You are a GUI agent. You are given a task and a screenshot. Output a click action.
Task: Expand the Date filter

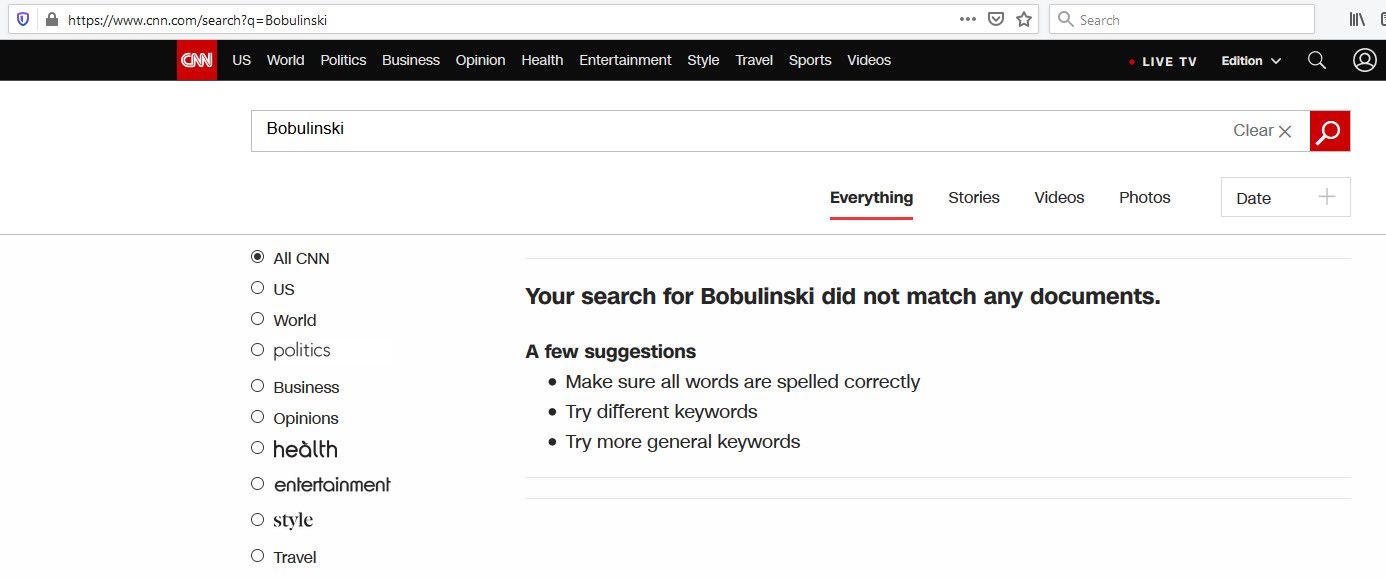1286,197
